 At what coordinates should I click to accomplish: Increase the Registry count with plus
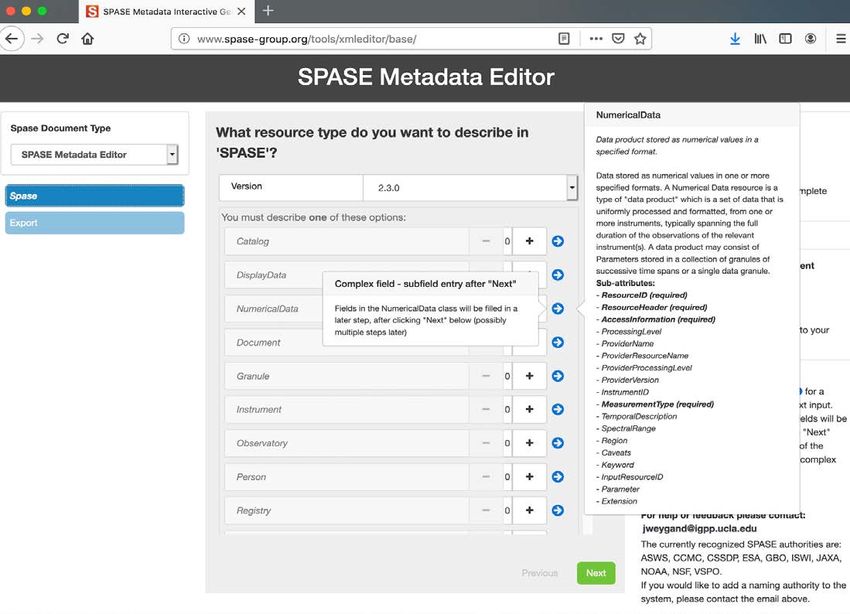pyautogui.click(x=529, y=510)
